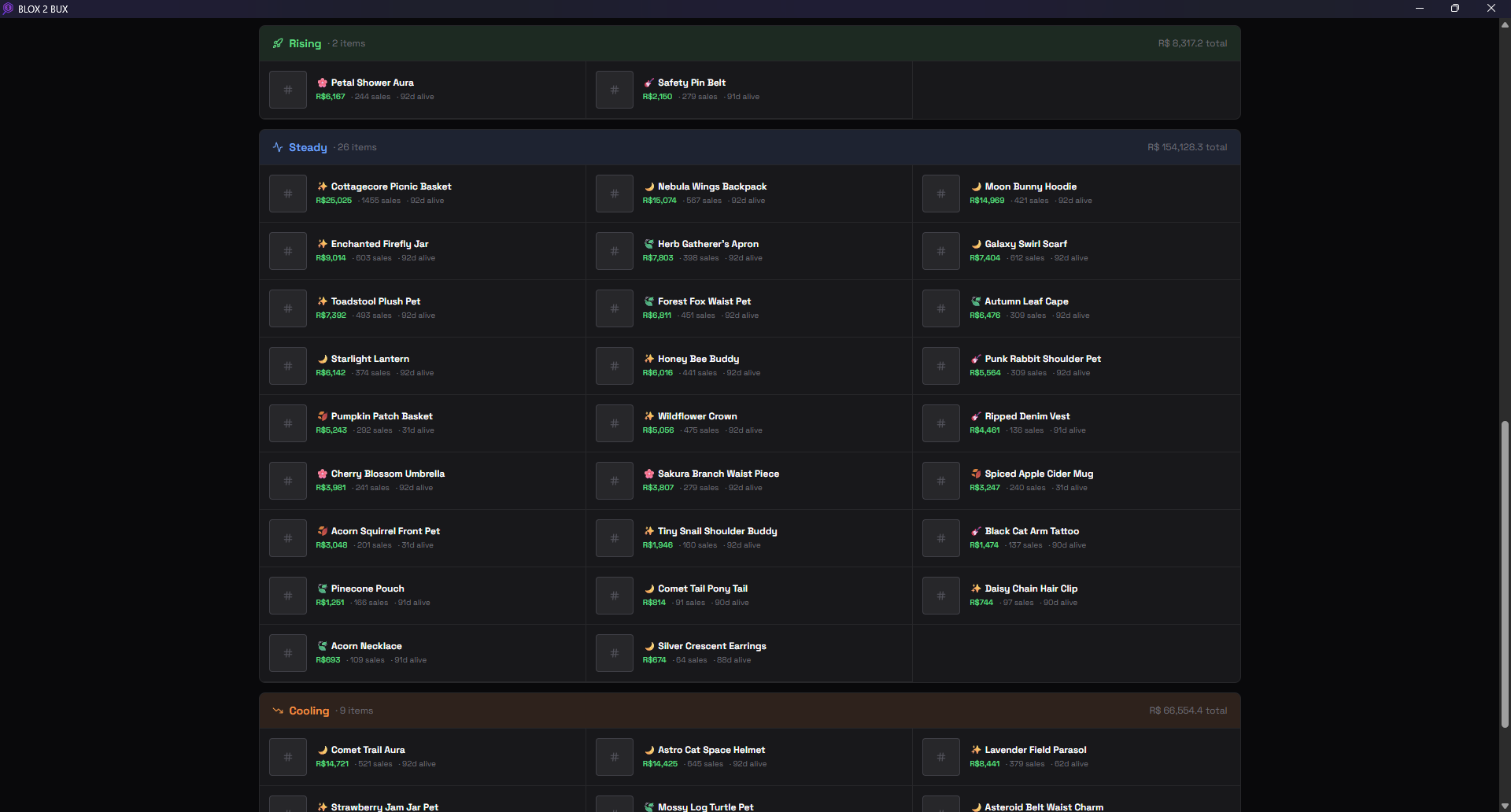Click the leaf icon beside Herb Gatherer's Apron
Screen dimensions: 1511x812
click(648, 244)
